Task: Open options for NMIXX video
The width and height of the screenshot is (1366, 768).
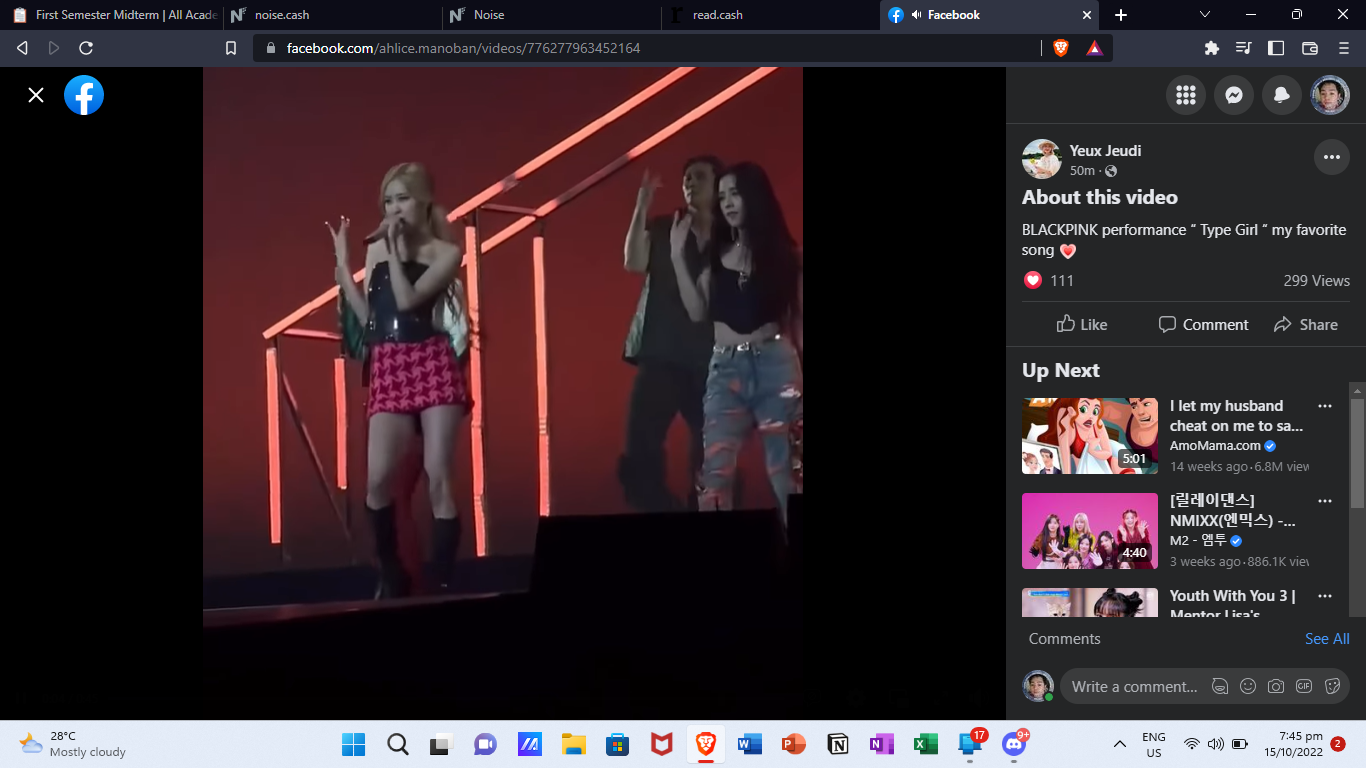Action: [1325, 501]
